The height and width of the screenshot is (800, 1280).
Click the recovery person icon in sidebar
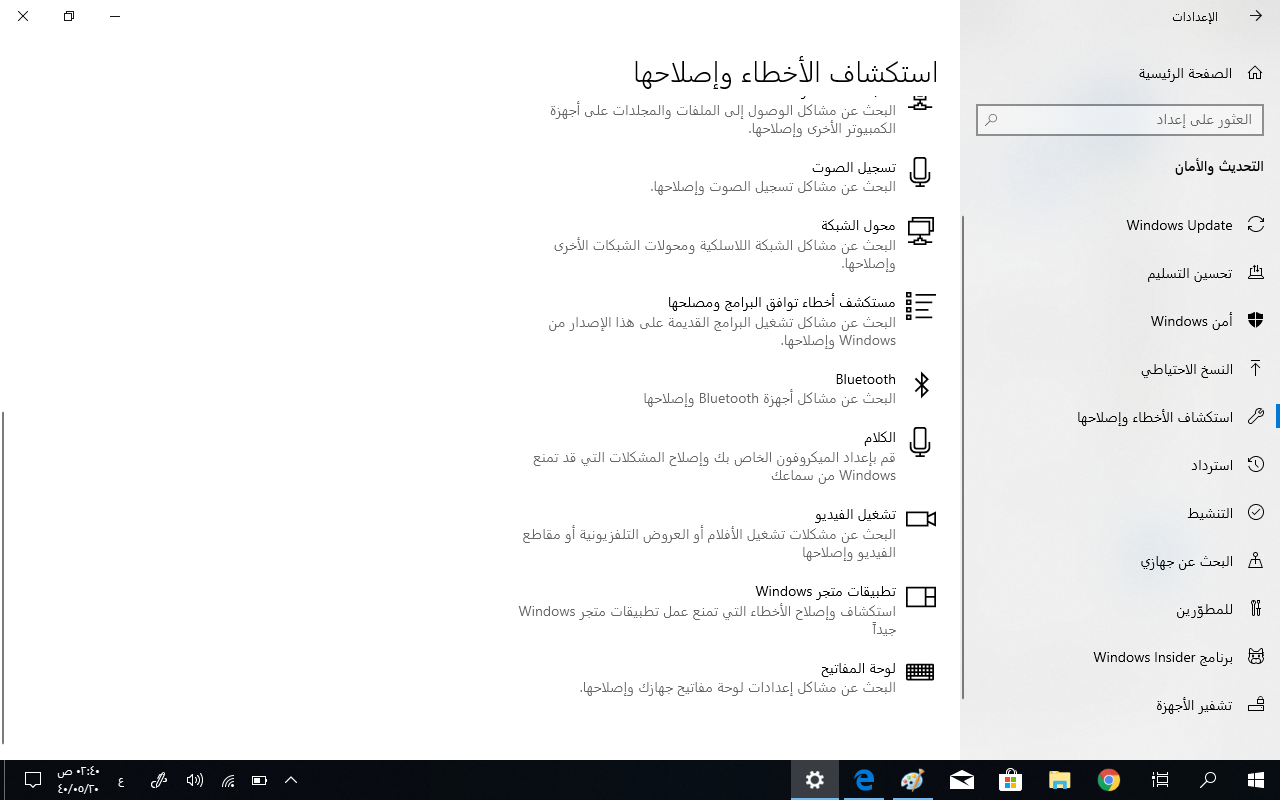click(x=1256, y=465)
